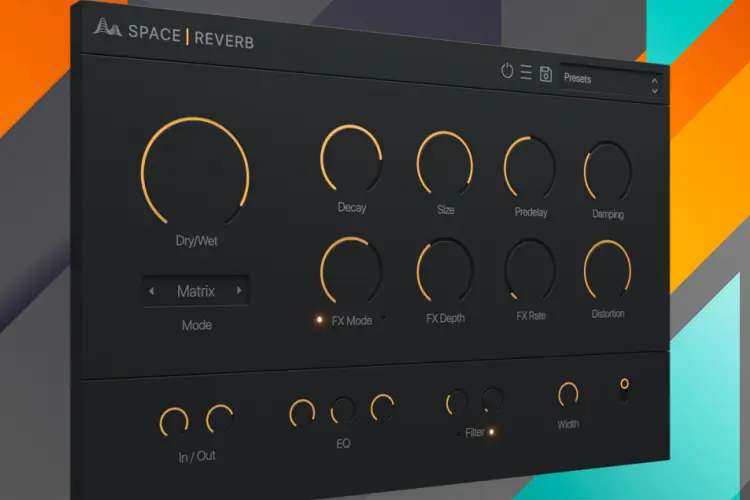The image size is (750, 500).
Task: Click the Matrix mode display
Action: point(196,290)
